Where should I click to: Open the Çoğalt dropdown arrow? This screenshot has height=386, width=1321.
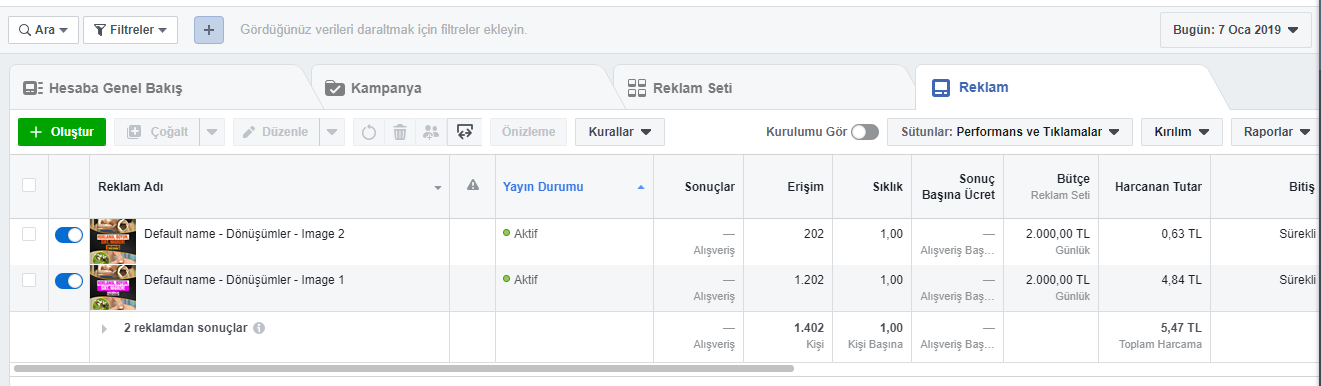click(x=212, y=132)
